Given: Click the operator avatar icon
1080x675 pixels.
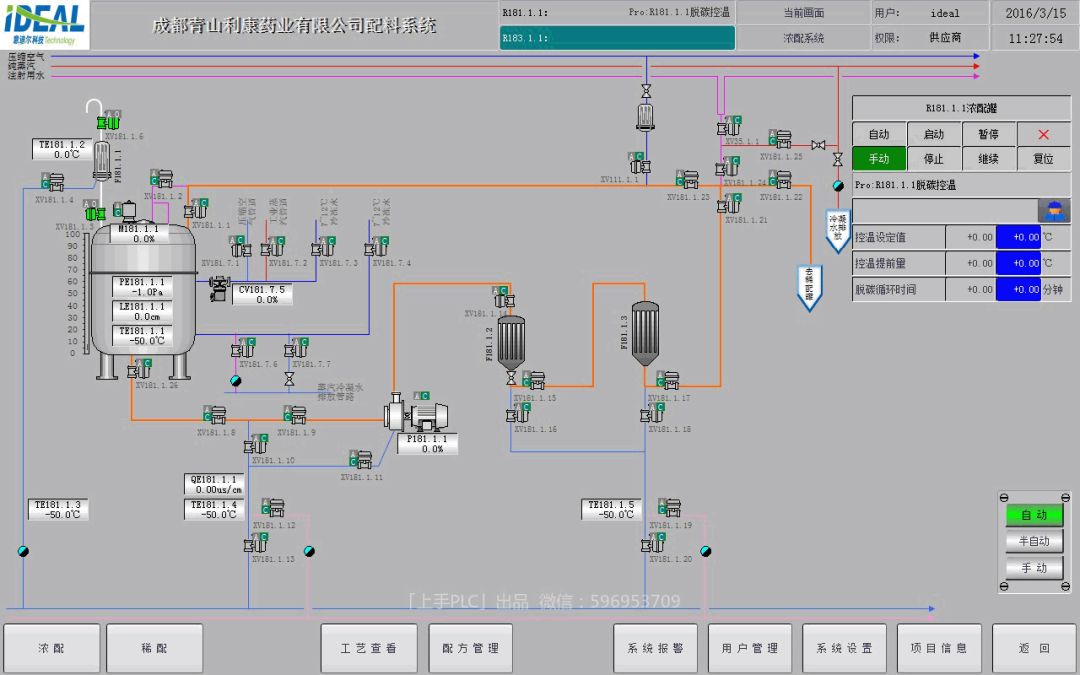Looking at the screenshot, I should click(x=1054, y=210).
